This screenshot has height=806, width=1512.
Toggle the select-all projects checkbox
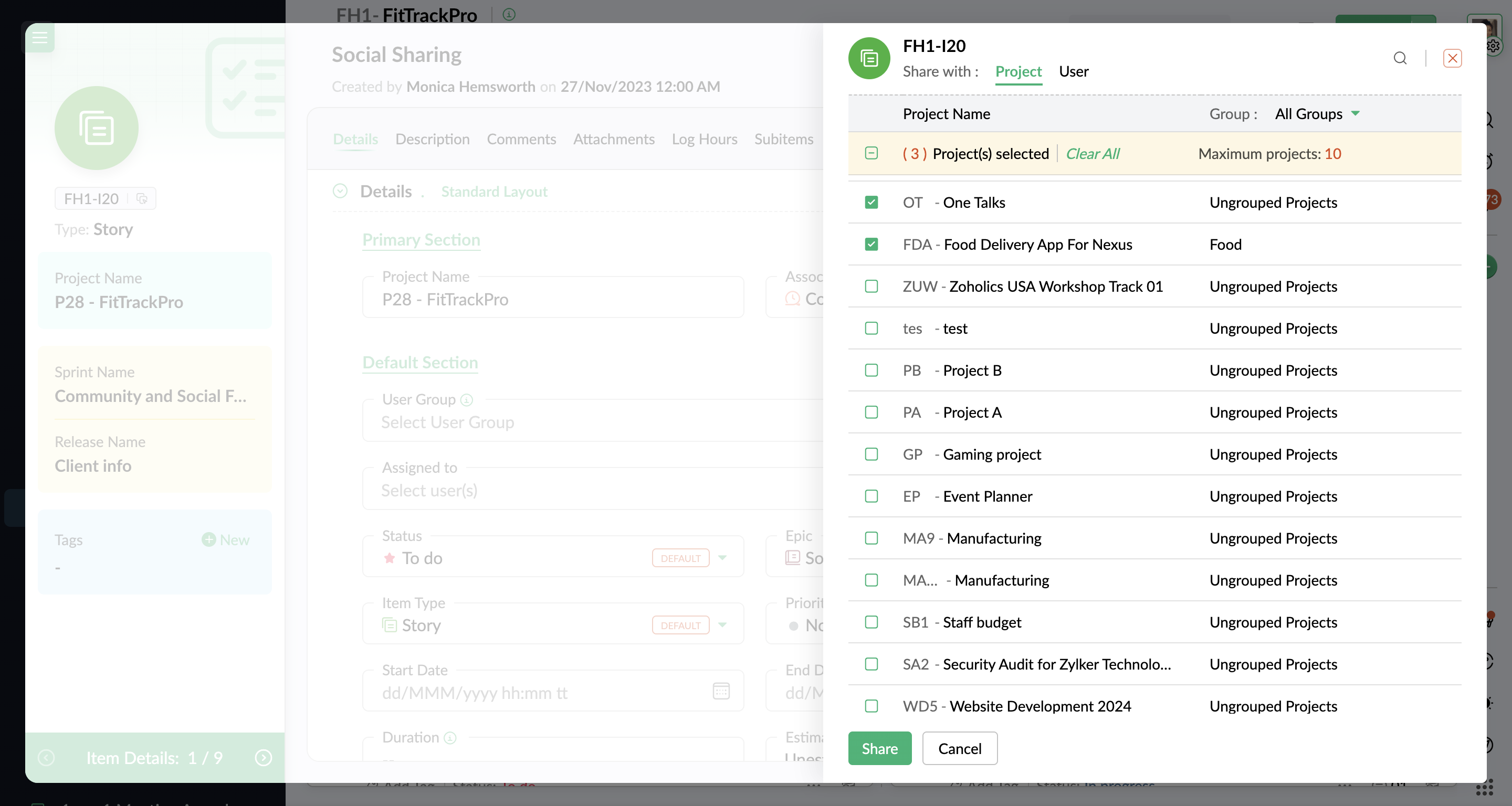pyautogui.click(x=871, y=153)
